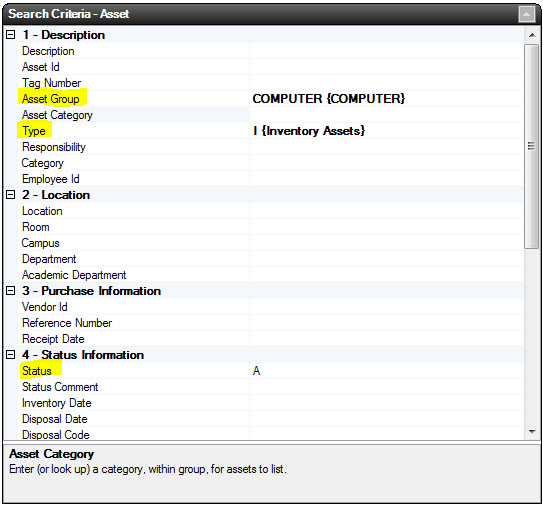The width and height of the screenshot is (543, 505).
Task: Click the Academic Department value field
Action: pos(386,275)
